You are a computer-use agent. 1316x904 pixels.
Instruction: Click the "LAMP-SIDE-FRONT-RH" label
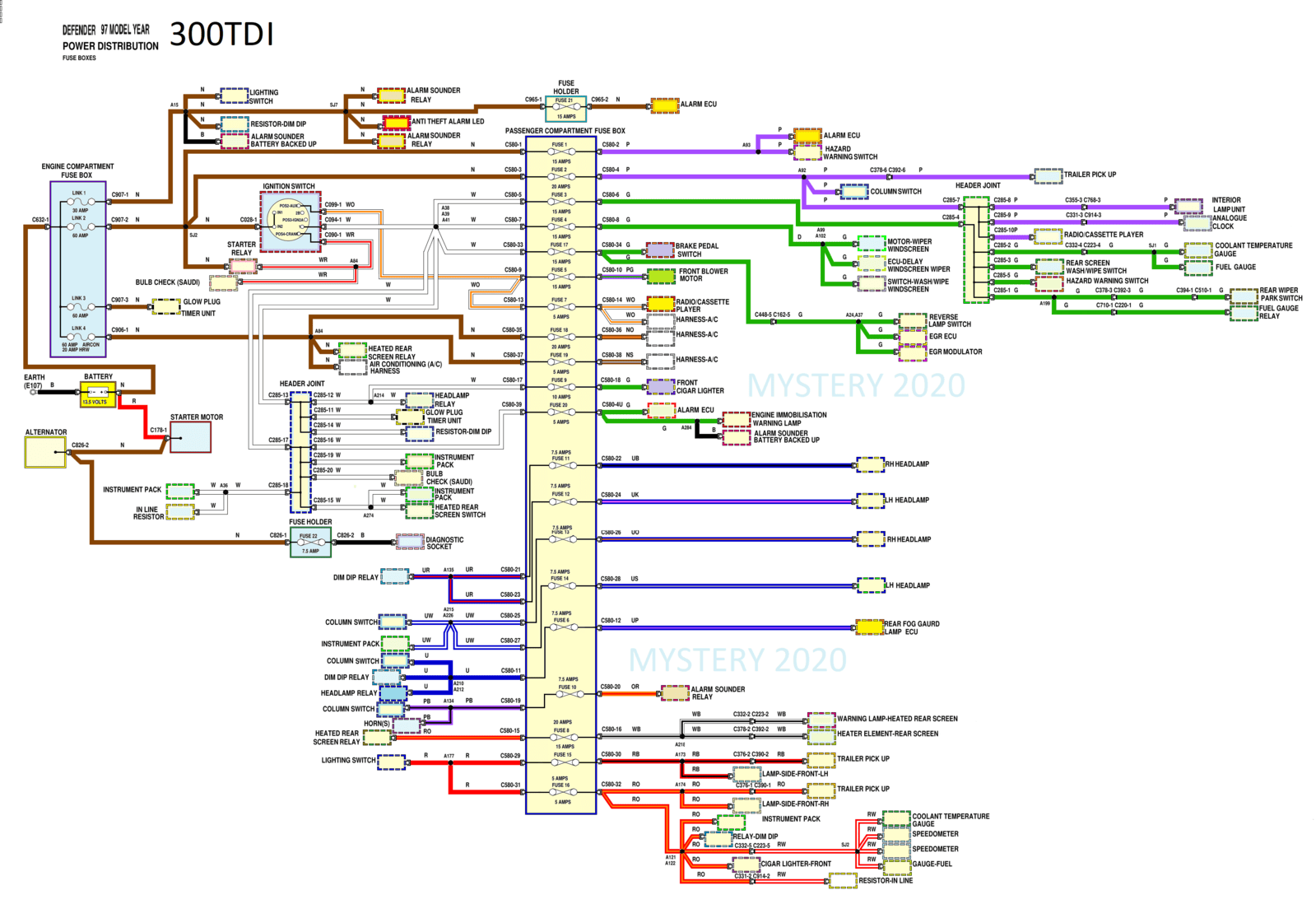pos(795,804)
